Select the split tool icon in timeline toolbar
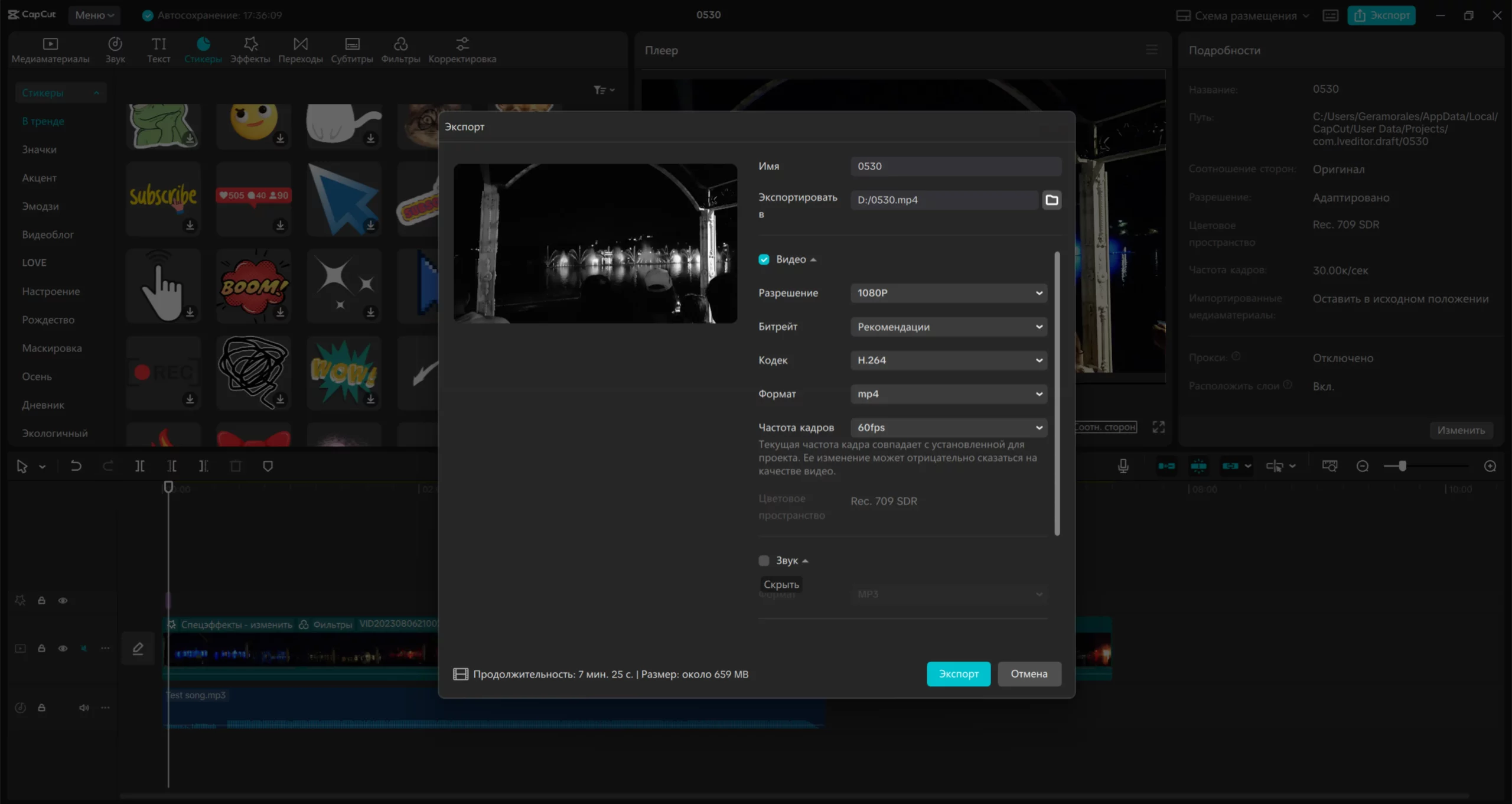Viewport: 1512px width, 804px height. [x=140, y=466]
